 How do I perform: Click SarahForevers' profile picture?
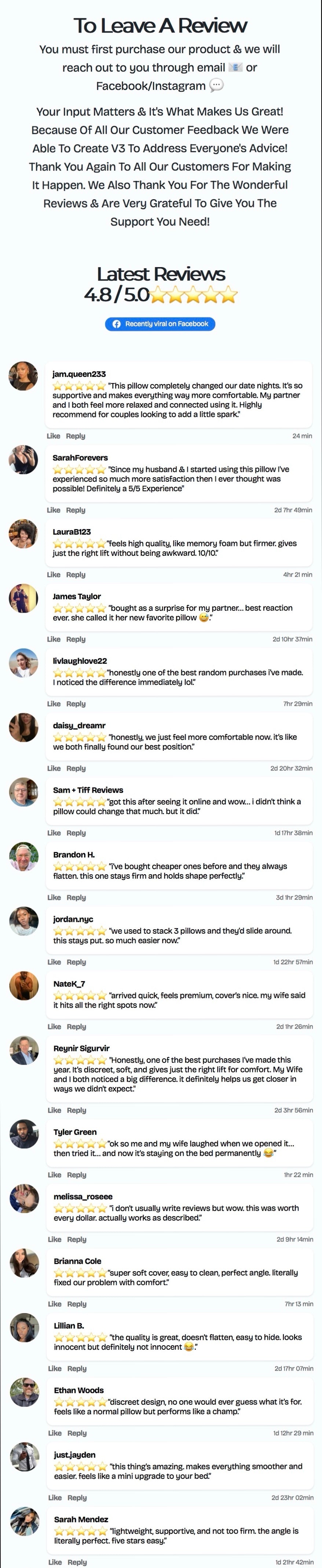coord(23,460)
